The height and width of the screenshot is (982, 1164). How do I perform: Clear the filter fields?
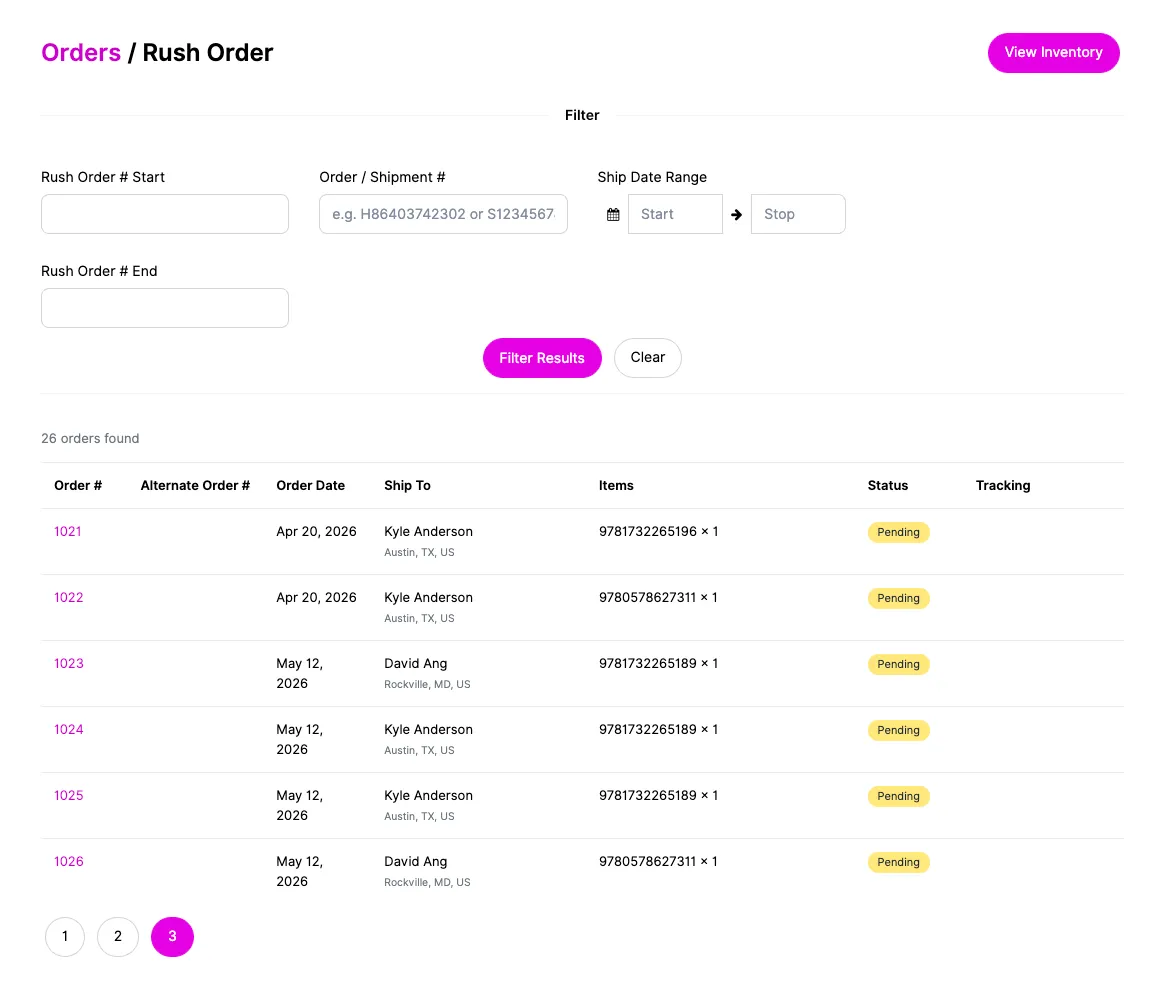click(x=647, y=358)
